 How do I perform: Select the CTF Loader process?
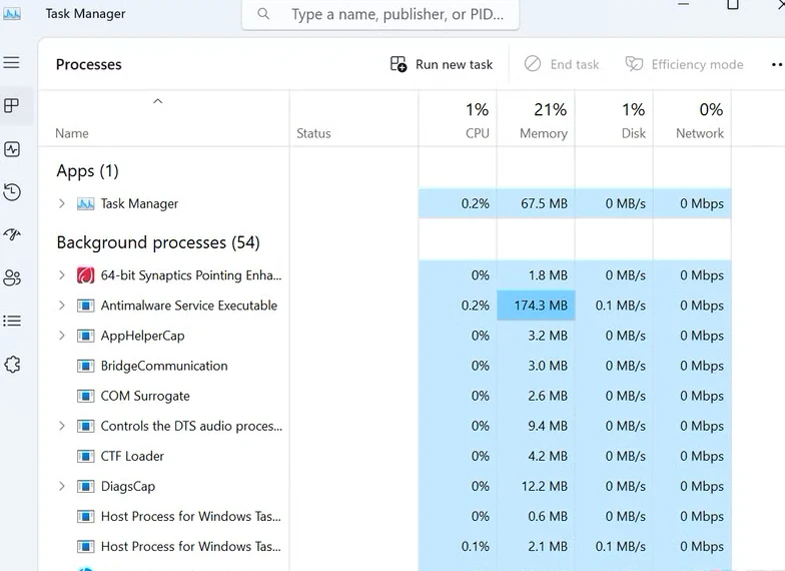click(x=132, y=456)
